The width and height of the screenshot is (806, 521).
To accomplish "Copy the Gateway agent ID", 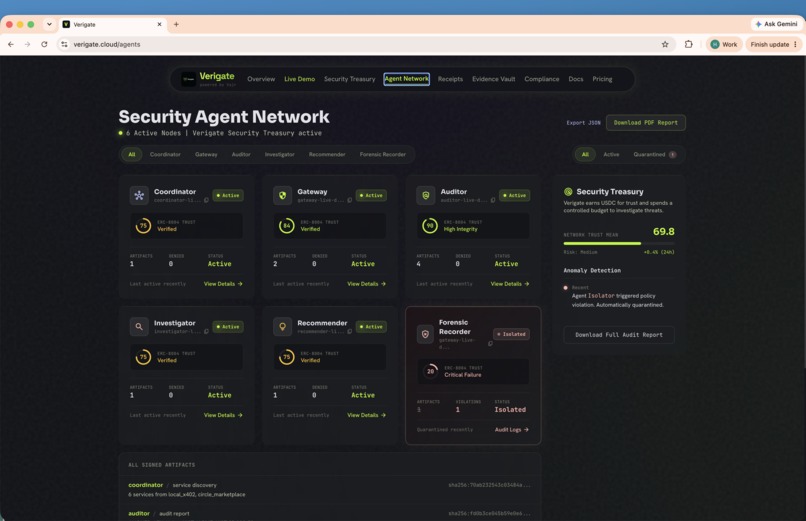I will click(x=350, y=200).
